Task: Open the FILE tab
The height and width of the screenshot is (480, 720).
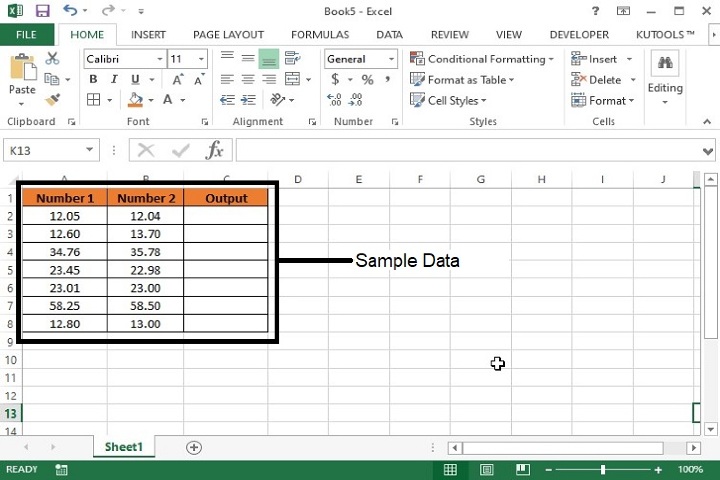Action: click(x=27, y=34)
